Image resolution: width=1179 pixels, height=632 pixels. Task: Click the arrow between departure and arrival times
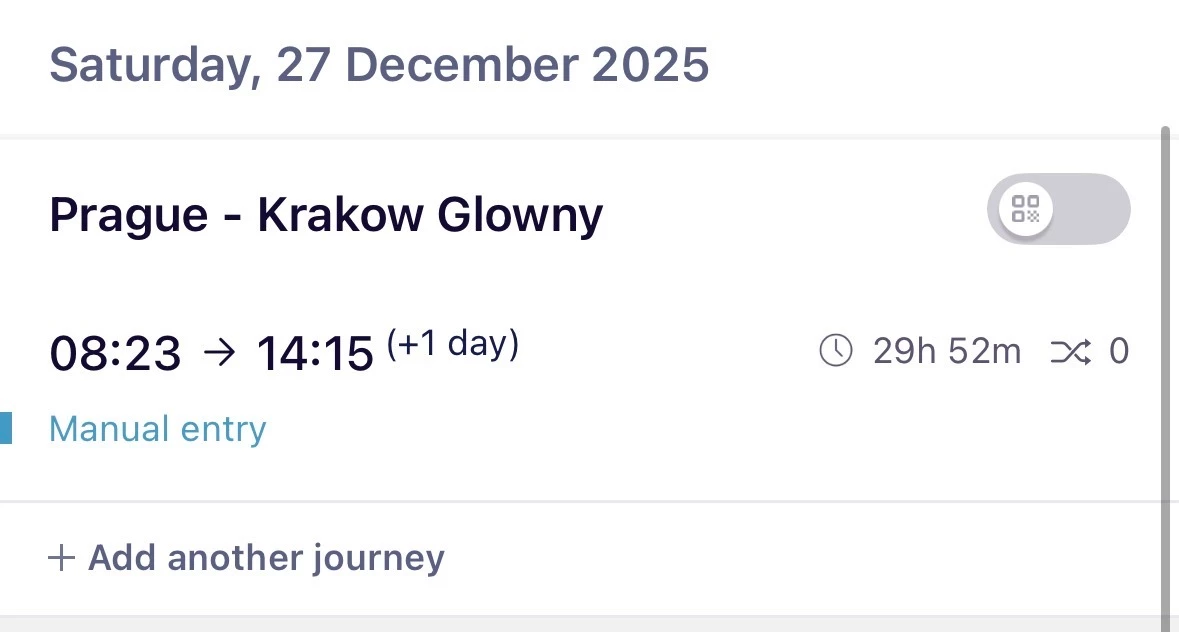[x=219, y=352]
